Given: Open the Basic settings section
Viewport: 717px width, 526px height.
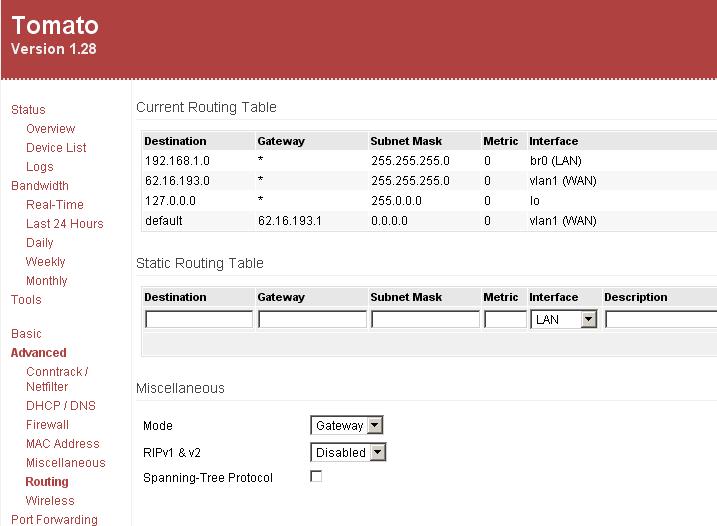Looking at the screenshot, I should point(26,333).
